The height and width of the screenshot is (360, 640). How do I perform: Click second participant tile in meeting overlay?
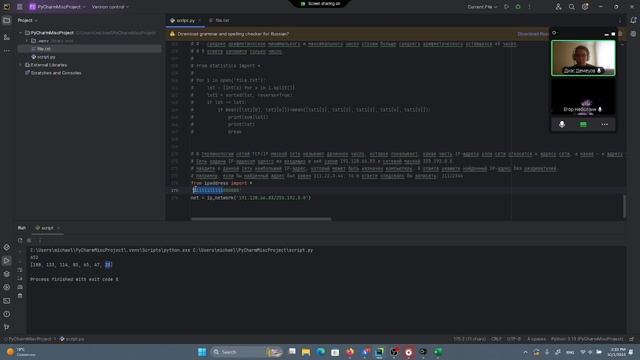tap(583, 97)
